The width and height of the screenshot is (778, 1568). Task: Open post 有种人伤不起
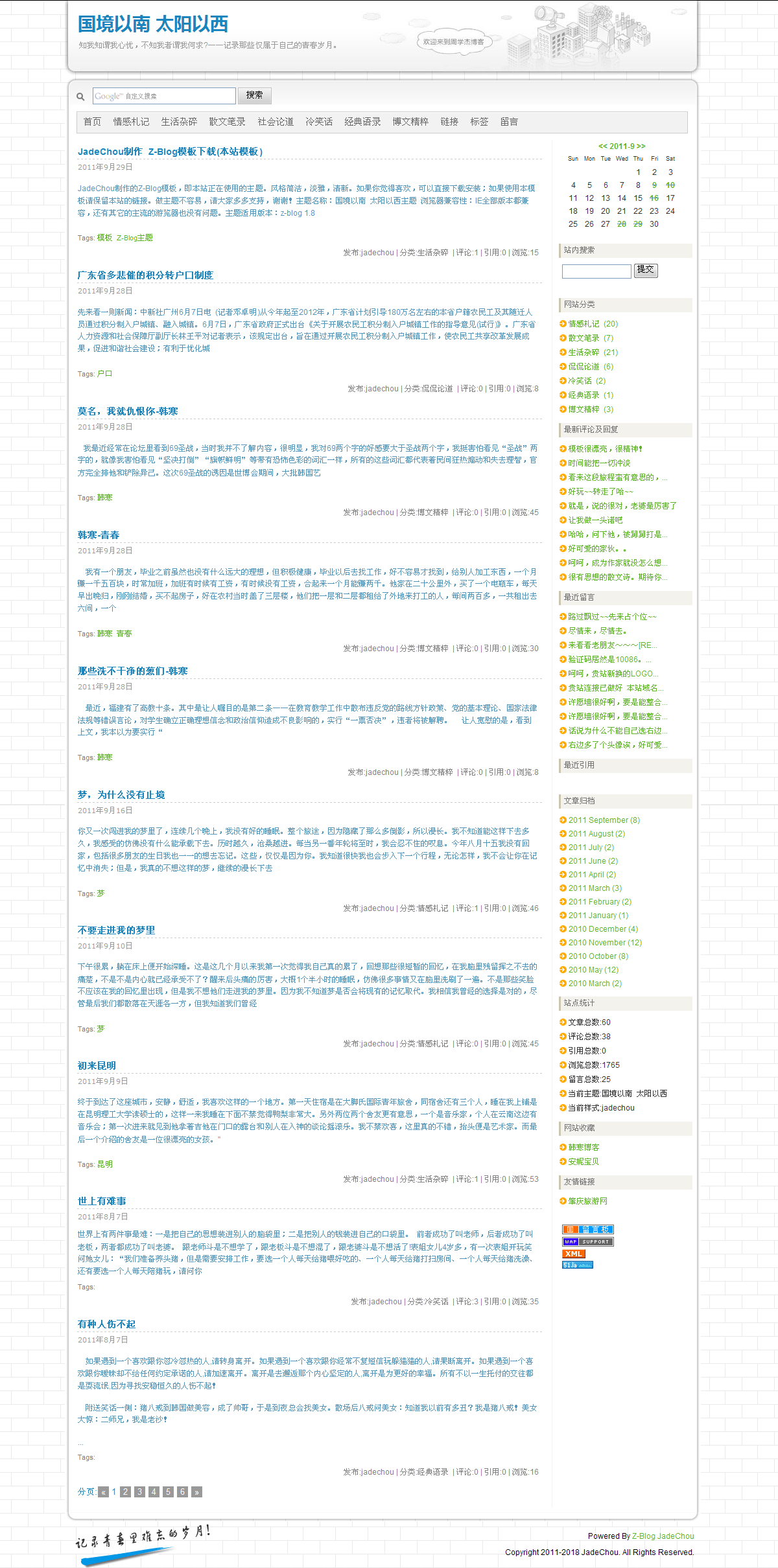tap(106, 1324)
